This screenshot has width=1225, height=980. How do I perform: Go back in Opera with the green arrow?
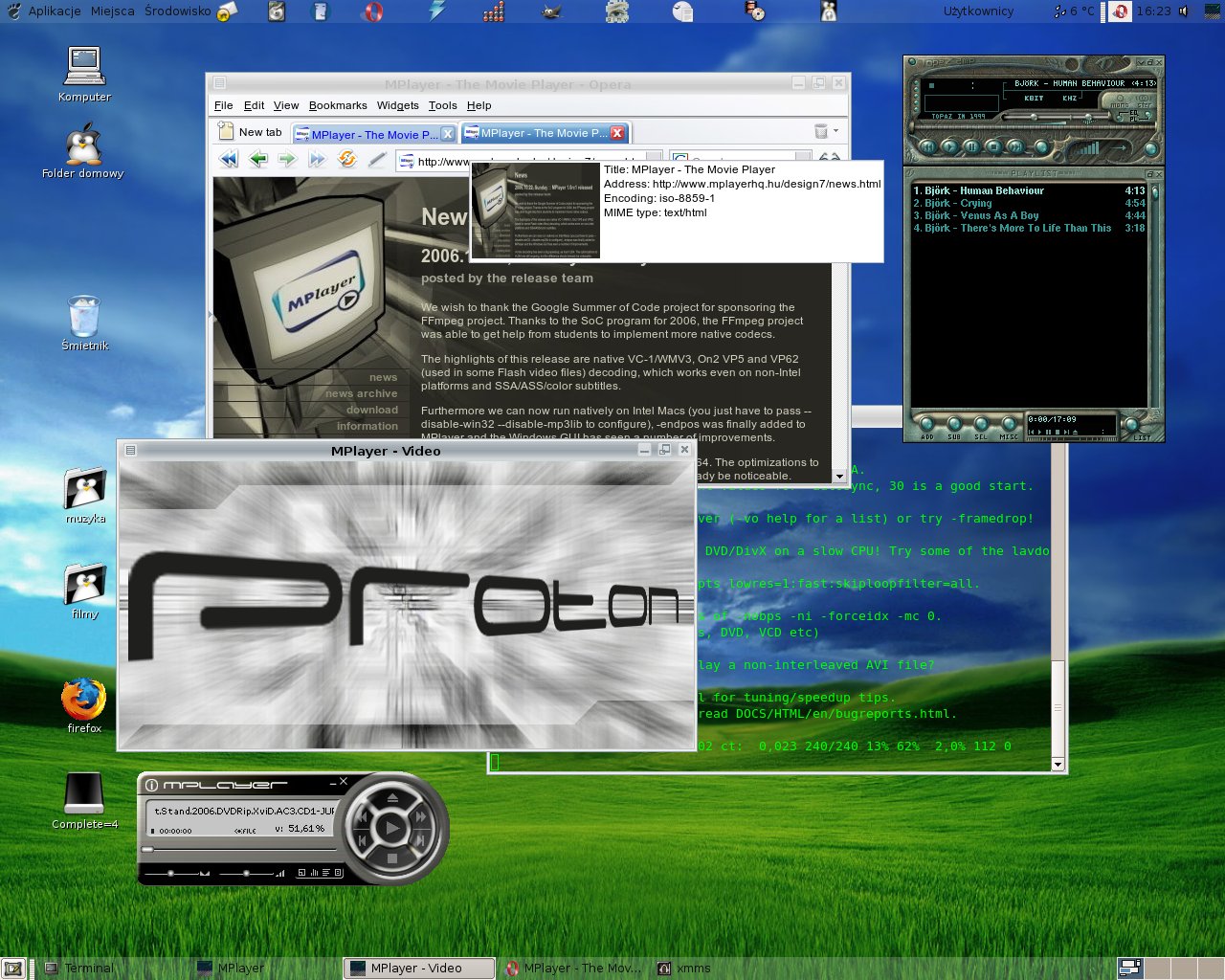(257, 160)
